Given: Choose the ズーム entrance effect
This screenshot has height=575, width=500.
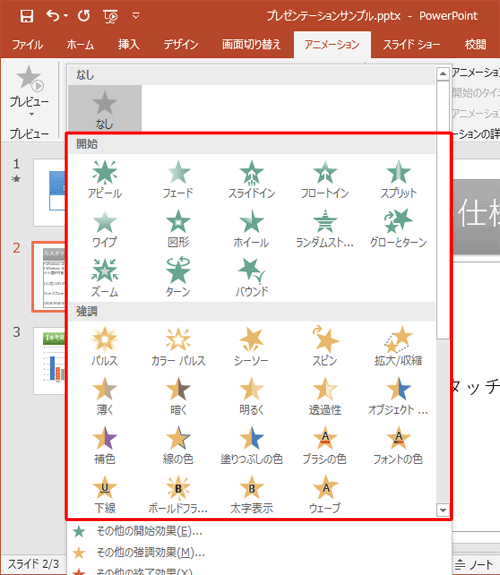Looking at the screenshot, I should [105, 278].
